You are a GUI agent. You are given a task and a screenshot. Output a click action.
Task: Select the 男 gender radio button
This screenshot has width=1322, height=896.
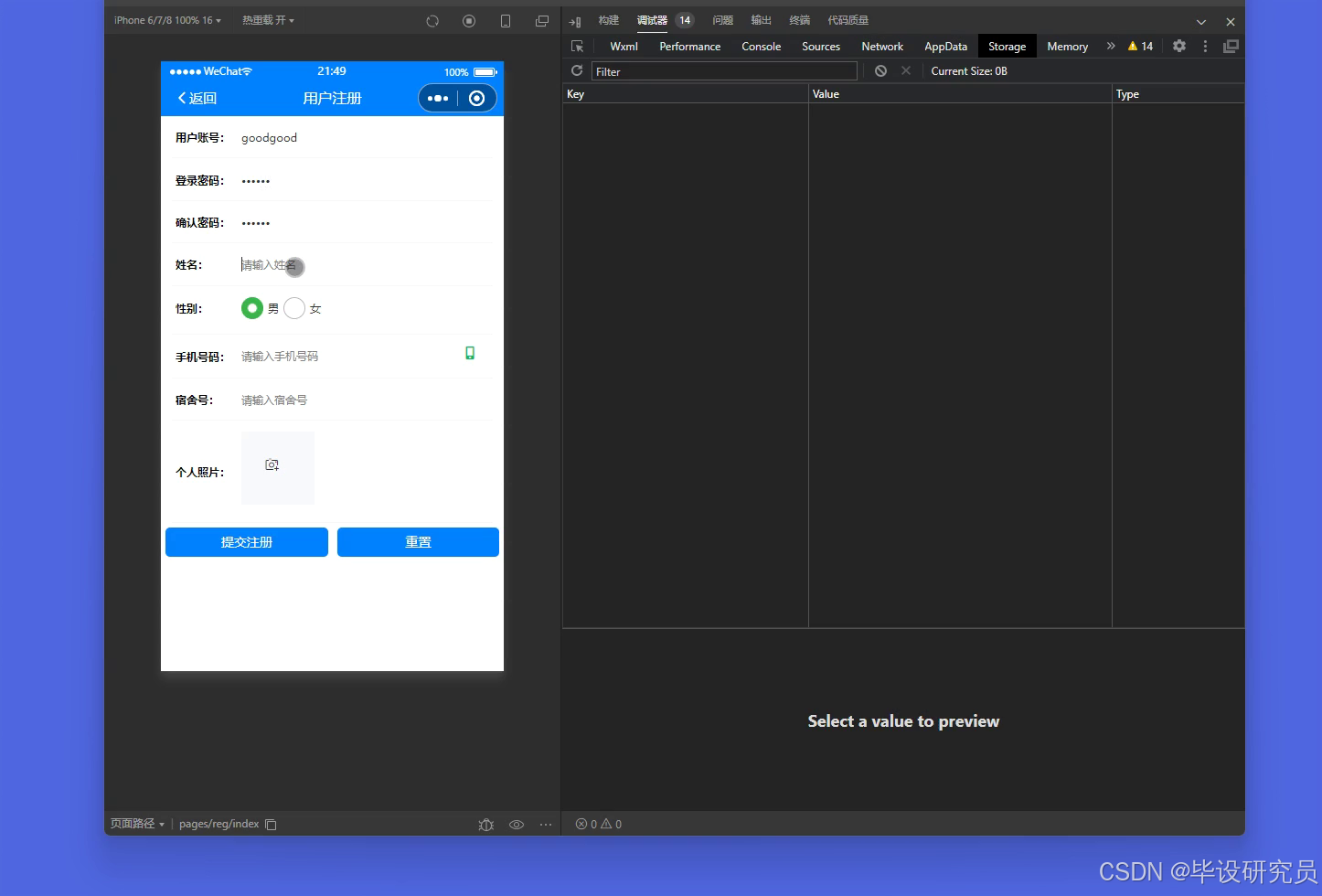coord(252,308)
